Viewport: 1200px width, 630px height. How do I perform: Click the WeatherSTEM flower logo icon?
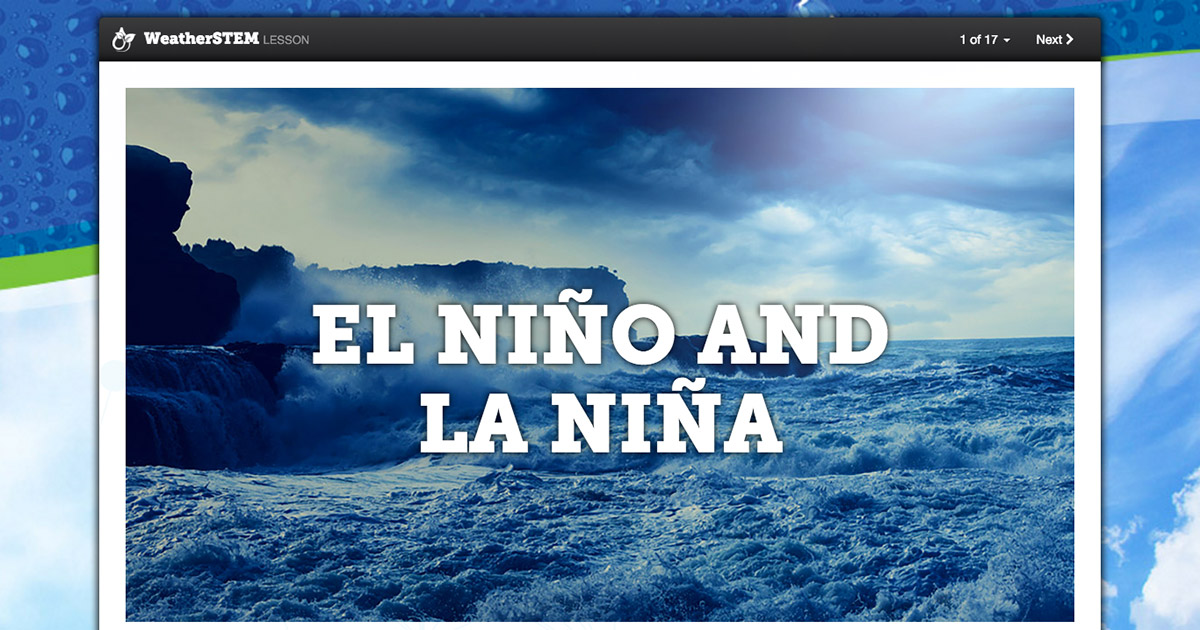coord(122,39)
